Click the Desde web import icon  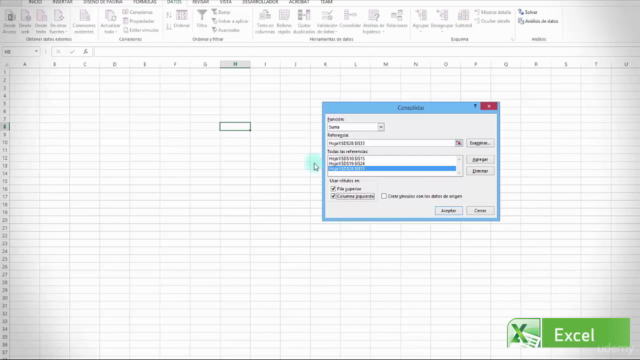tap(25, 21)
